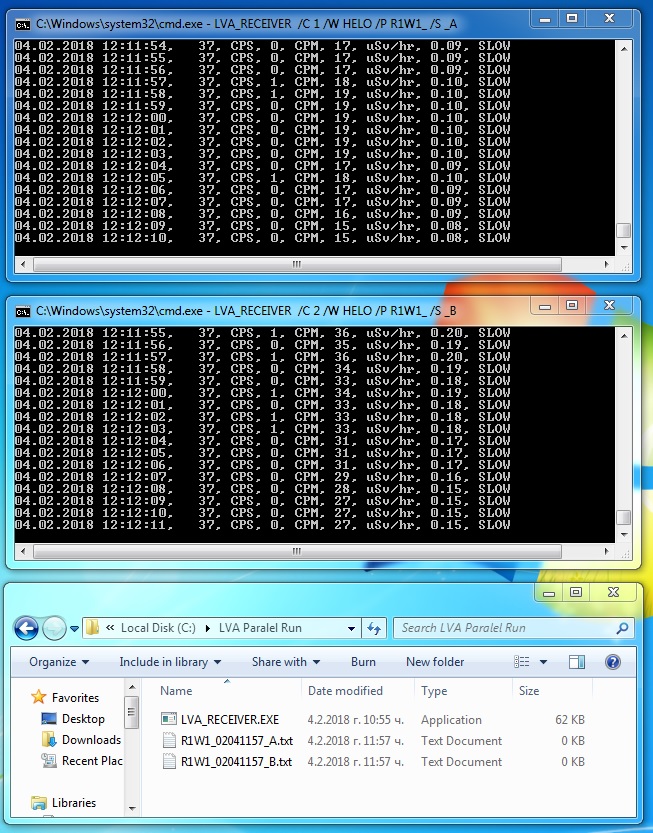Click the R1W1_02041157_A.txt document icon
Screen dimensions: 653x833
click(169, 740)
